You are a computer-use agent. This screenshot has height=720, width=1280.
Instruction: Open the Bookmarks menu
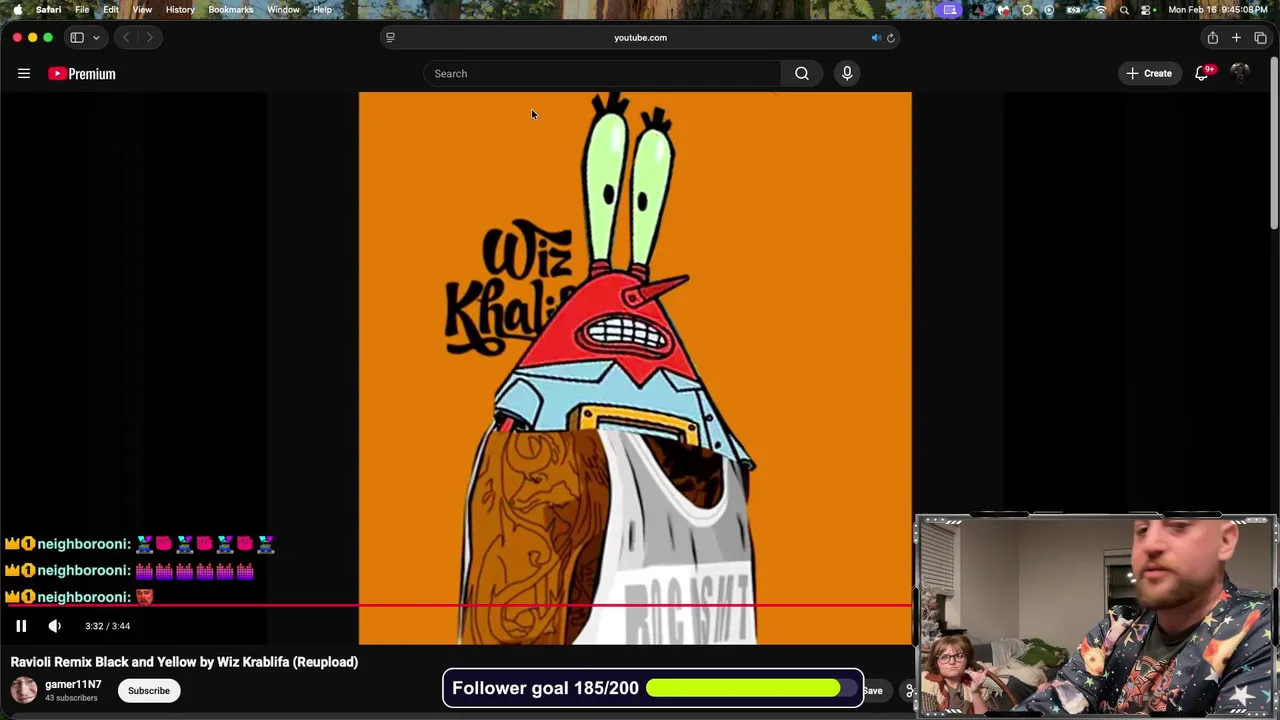(231, 10)
